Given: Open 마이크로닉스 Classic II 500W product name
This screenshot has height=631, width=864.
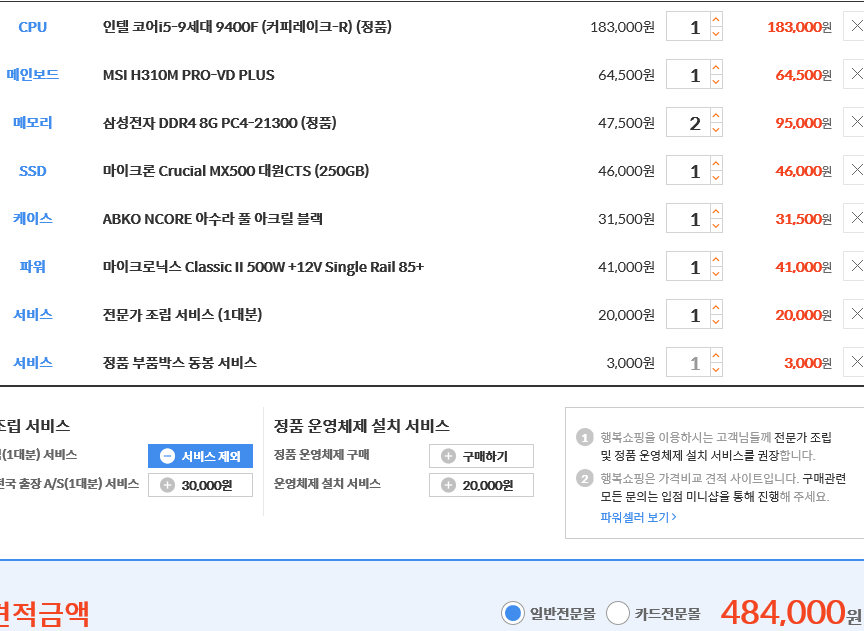Looking at the screenshot, I should (263, 267).
